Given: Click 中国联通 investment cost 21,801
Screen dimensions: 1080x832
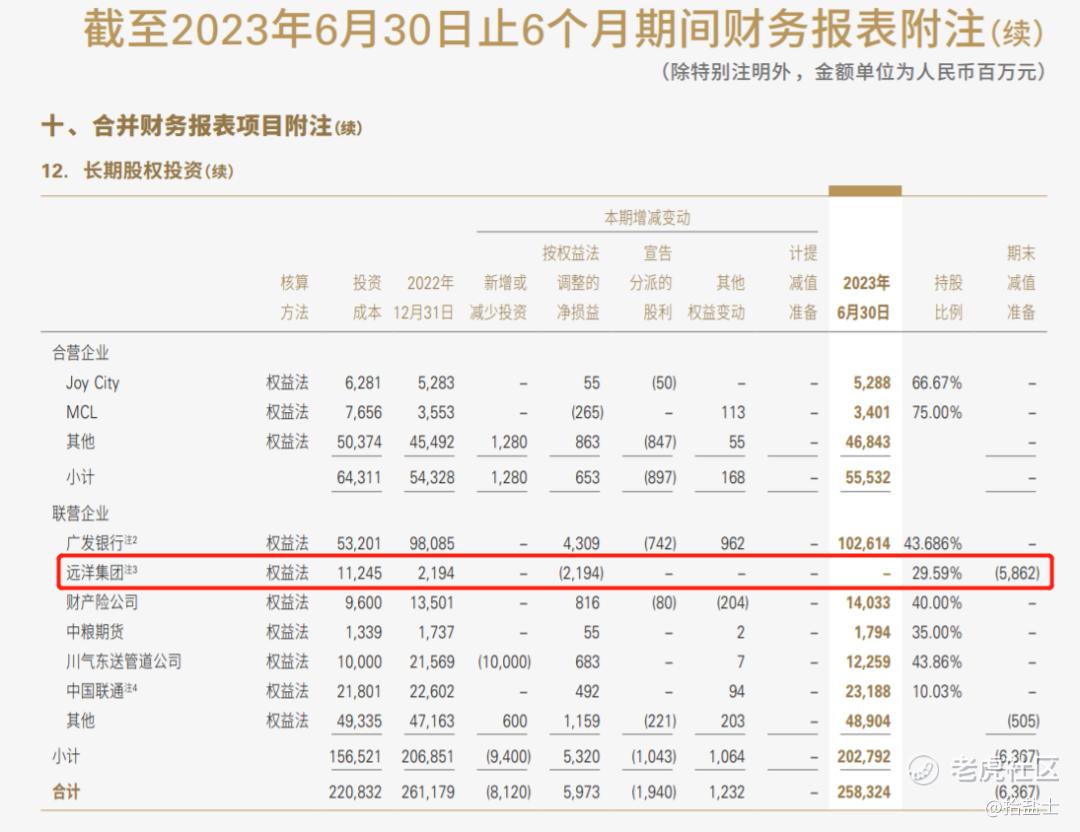Looking at the screenshot, I should [x=359, y=691].
